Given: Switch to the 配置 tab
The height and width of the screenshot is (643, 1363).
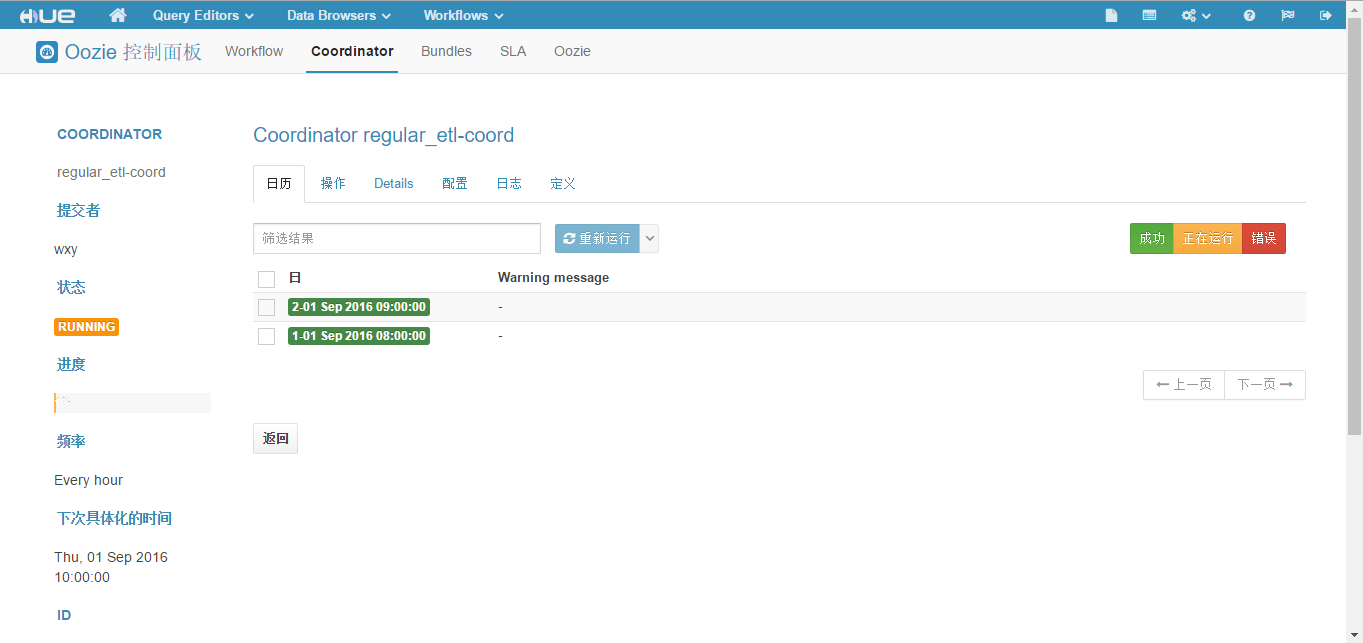Looking at the screenshot, I should [x=455, y=184].
